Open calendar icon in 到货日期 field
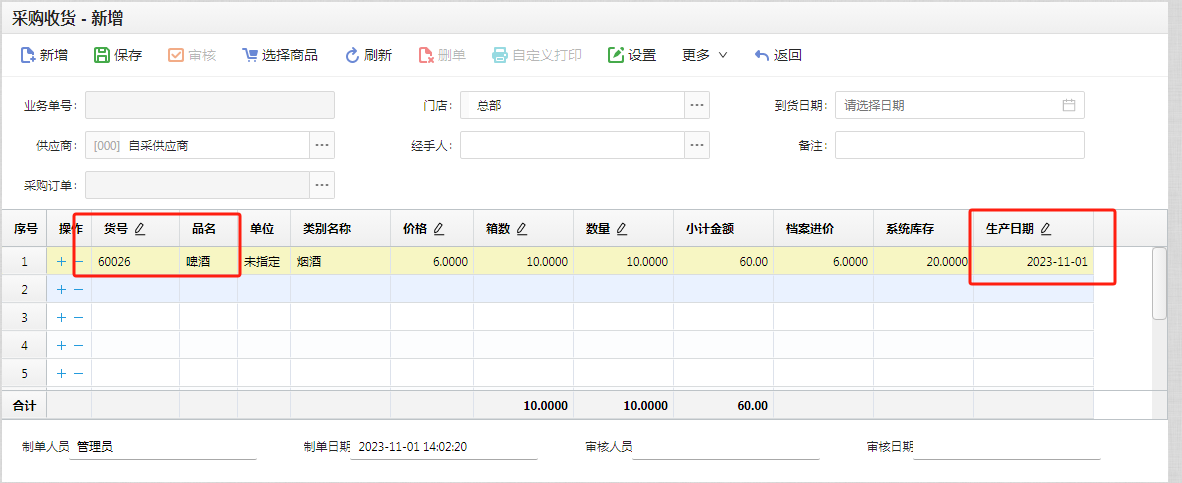 tap(1068, 105)
